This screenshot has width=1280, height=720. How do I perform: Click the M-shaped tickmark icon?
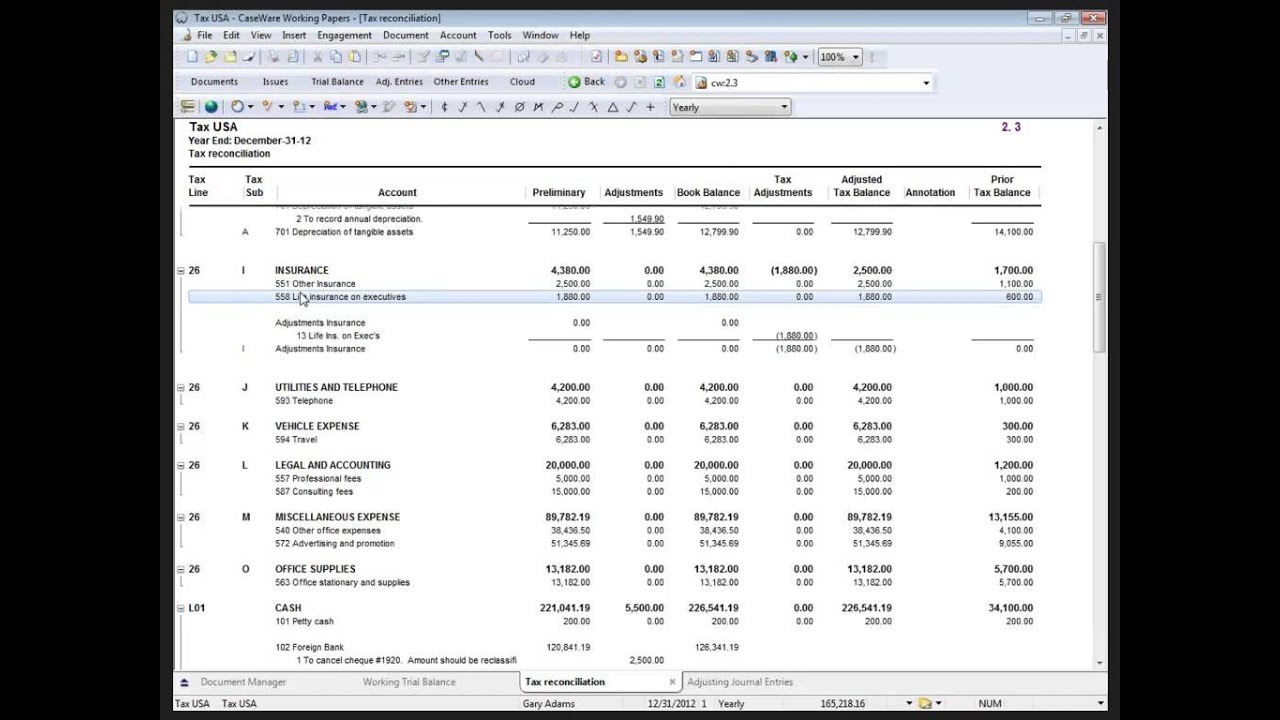tap(538, 107)
